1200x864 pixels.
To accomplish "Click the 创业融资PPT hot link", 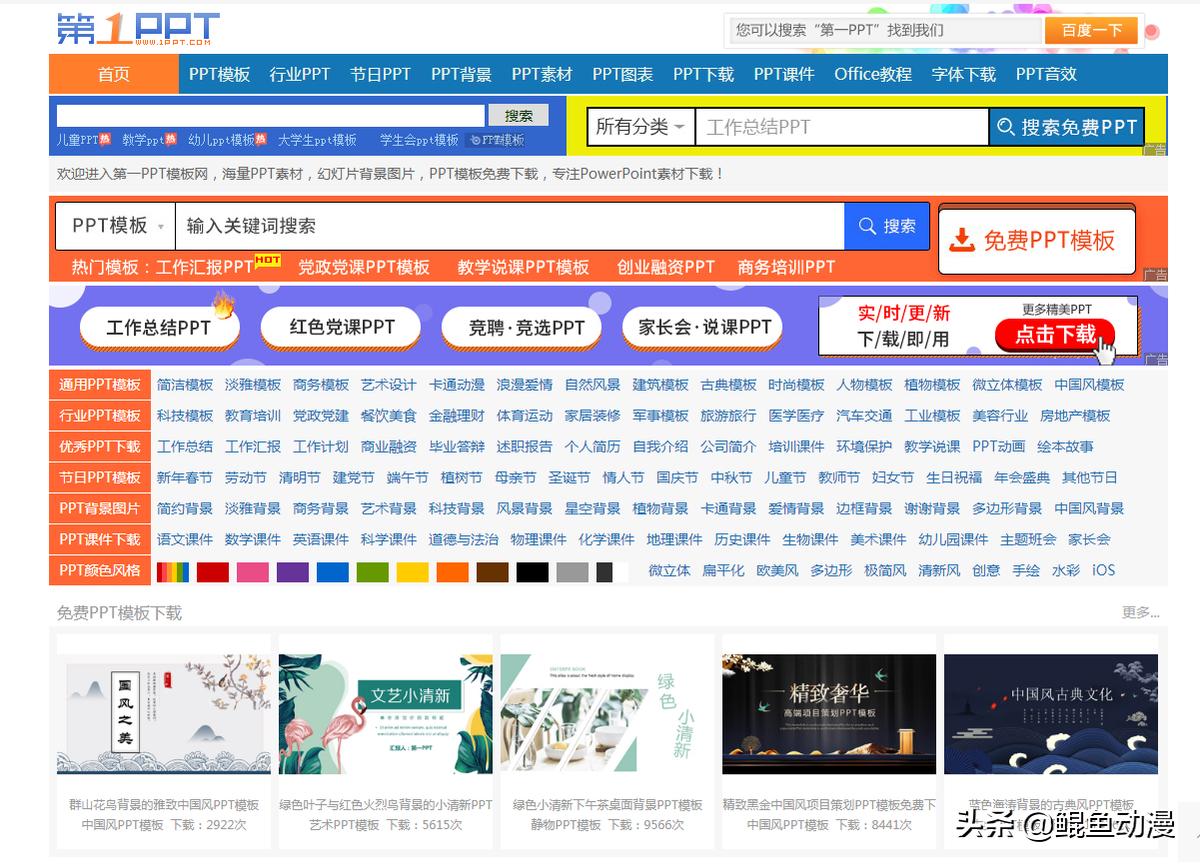I will coord(666,267).
